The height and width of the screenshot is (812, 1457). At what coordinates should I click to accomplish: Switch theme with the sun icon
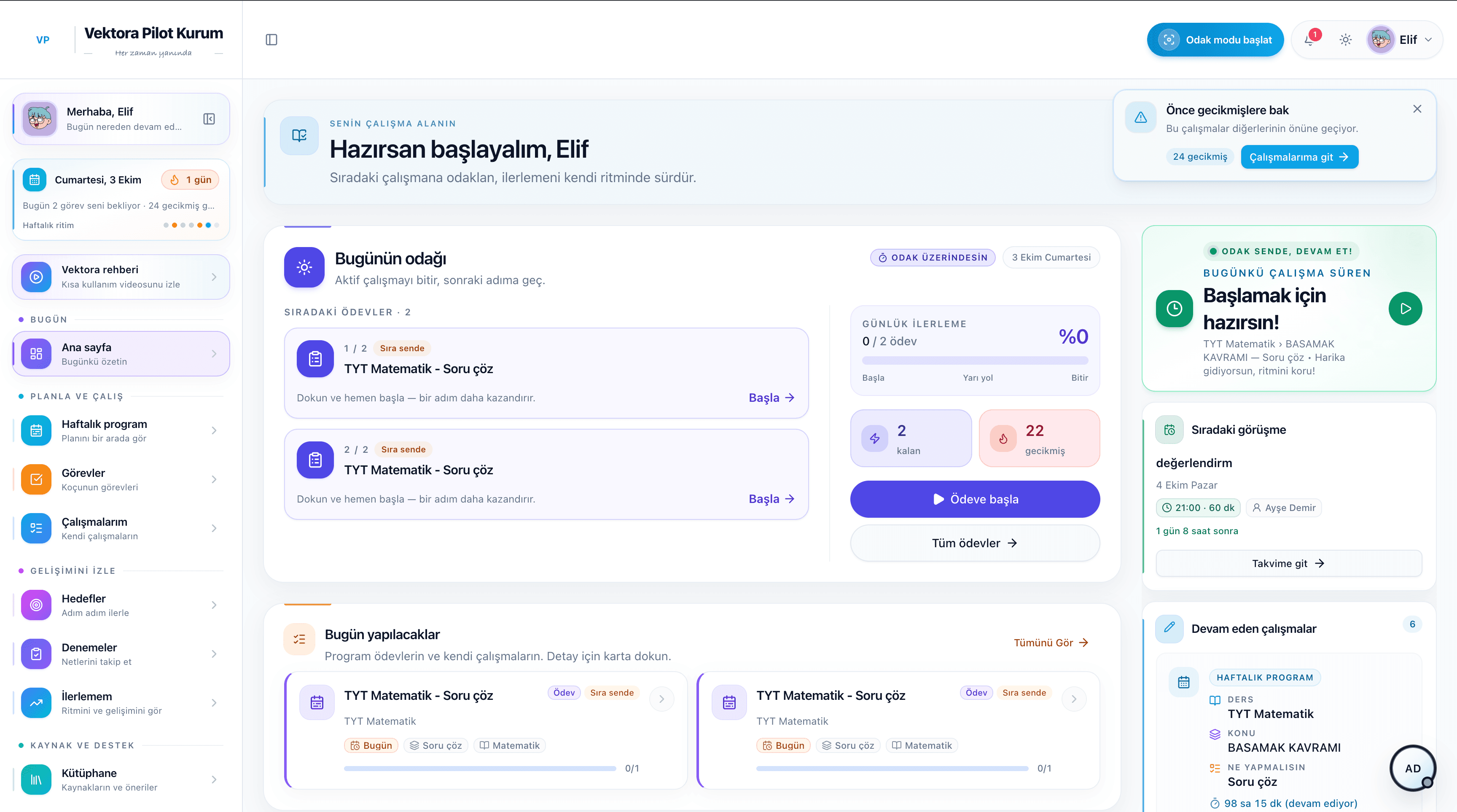pos(1346,40)
